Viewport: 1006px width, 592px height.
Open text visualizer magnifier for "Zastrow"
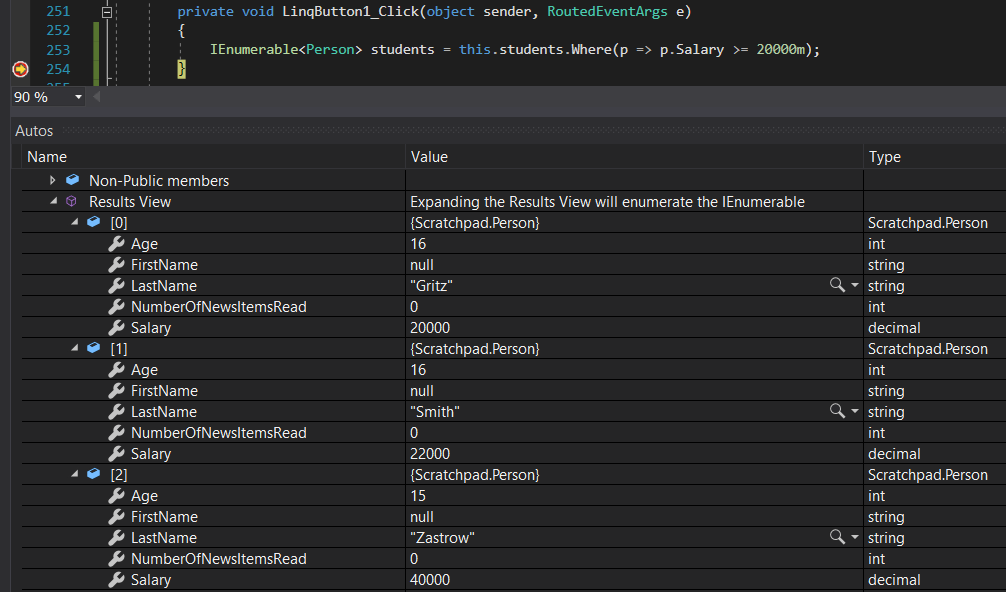click(x=837, y=537)
